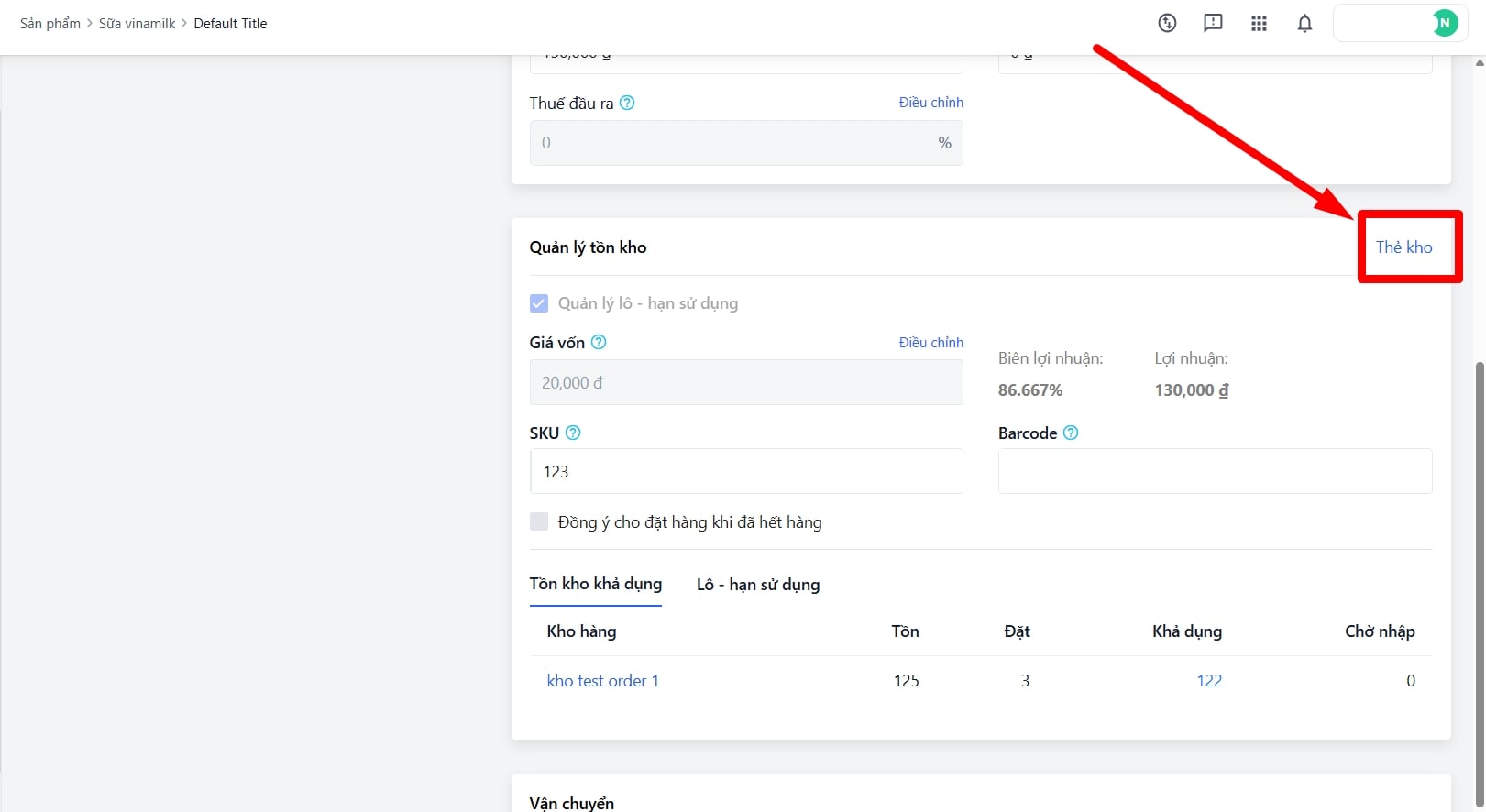Image resolution: width=1486 pixels, height=812 pixels.
Task: Click Điều chỉnh link for Giá vốn
Action: pyautogui.click(x=930, y=342)
